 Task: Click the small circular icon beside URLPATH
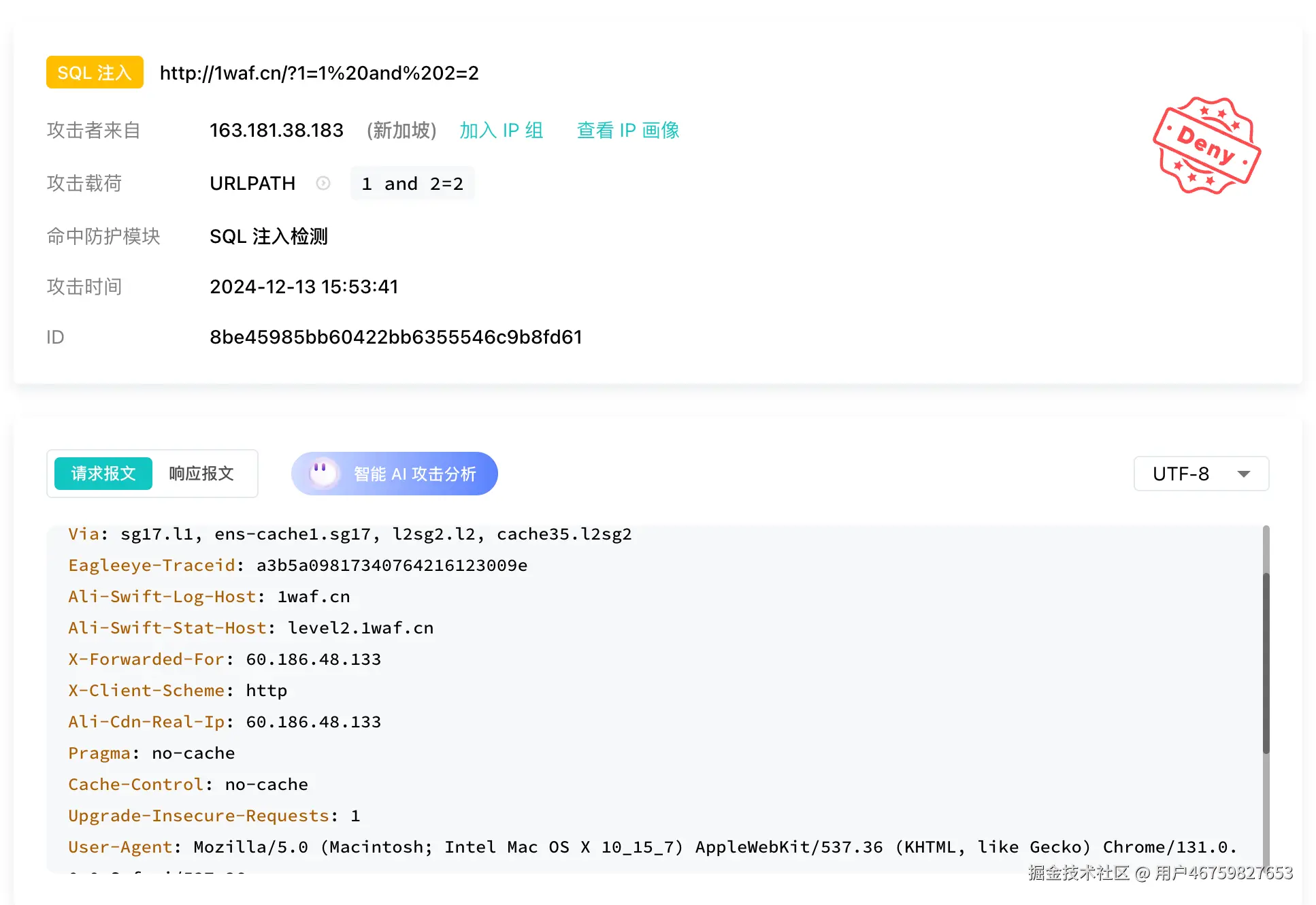(323, 183)
